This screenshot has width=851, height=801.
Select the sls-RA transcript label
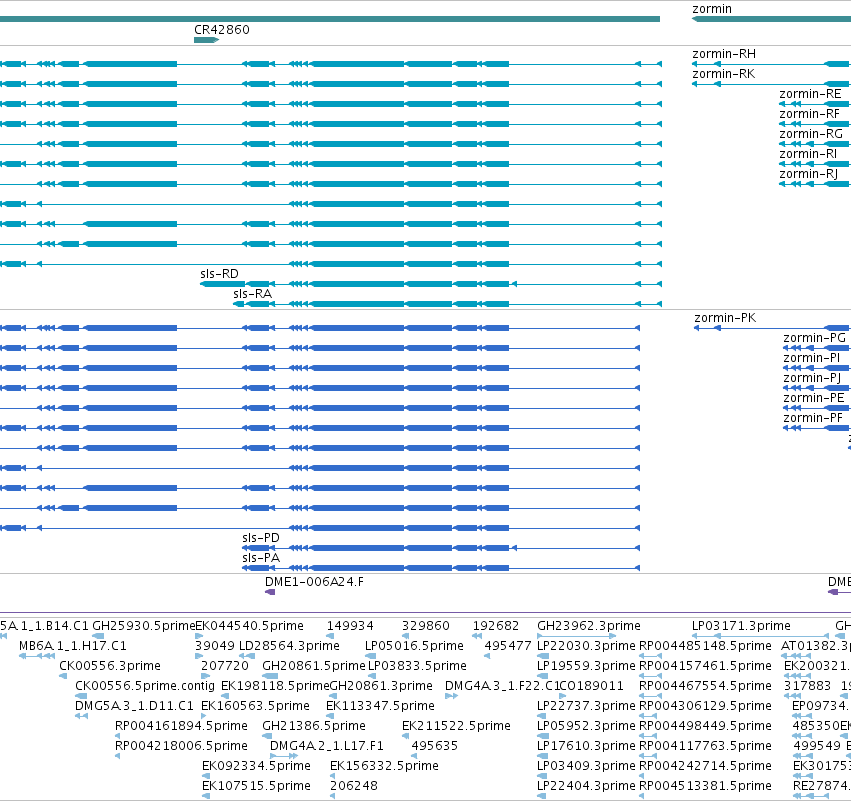(x=252, y=294)
